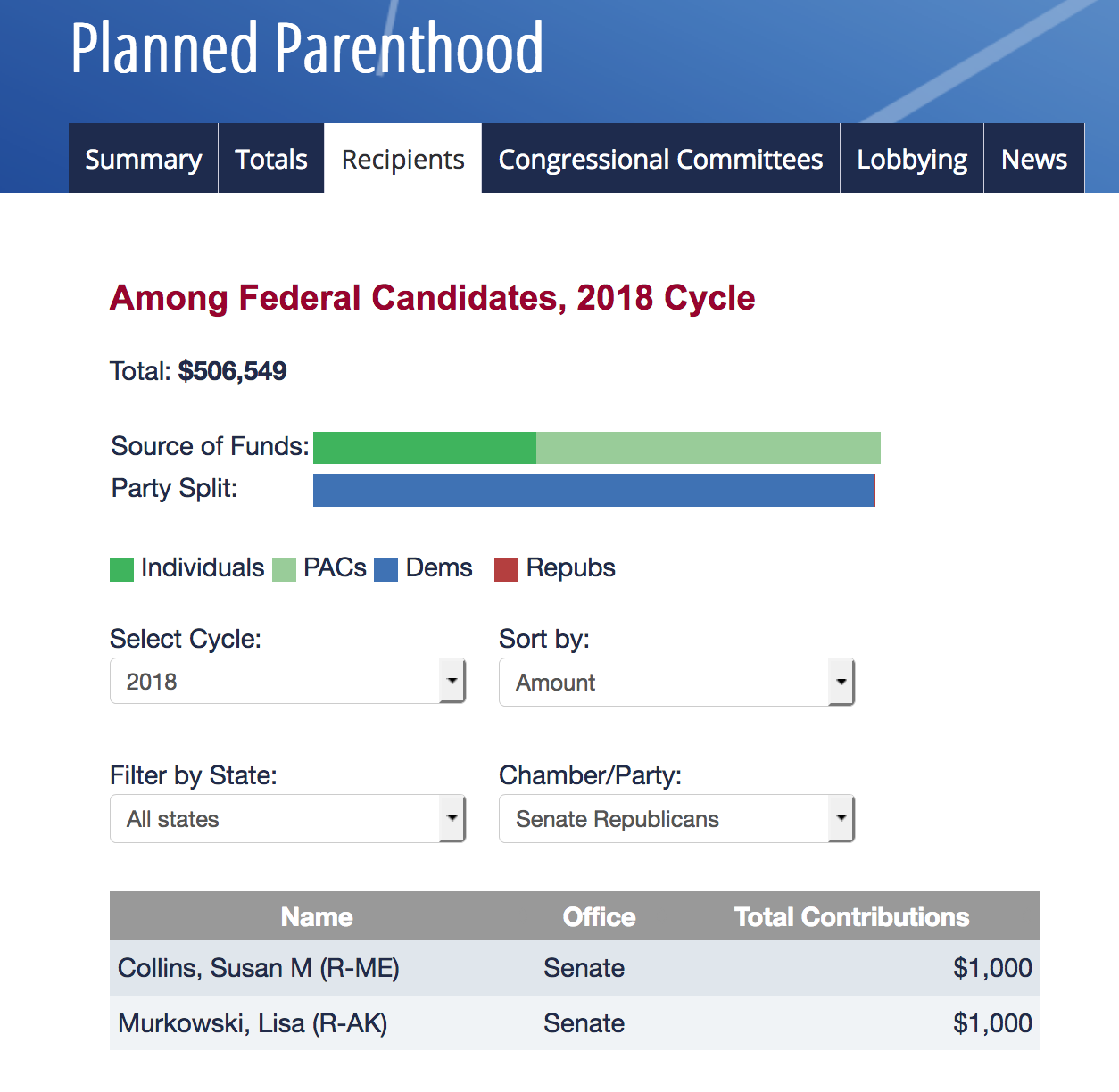Click the green Individuals legend swatch
1119x1092 pixels.
[x=121, y=569]
